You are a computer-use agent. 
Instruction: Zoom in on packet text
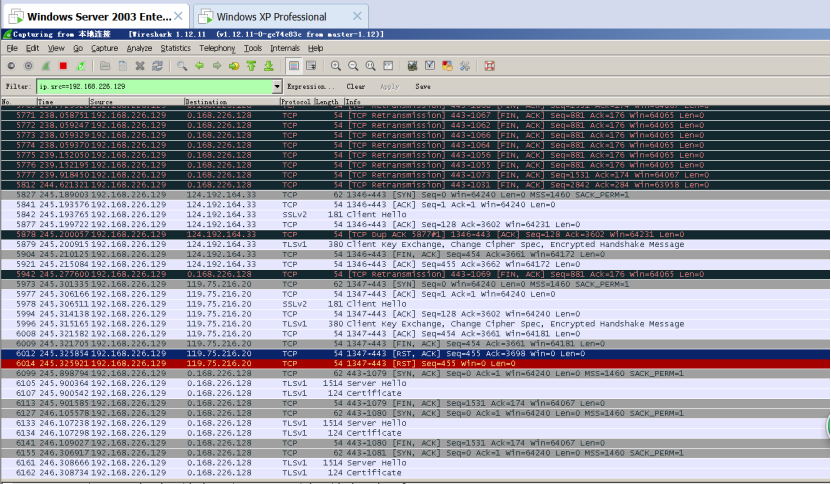[x=335, y=66]
